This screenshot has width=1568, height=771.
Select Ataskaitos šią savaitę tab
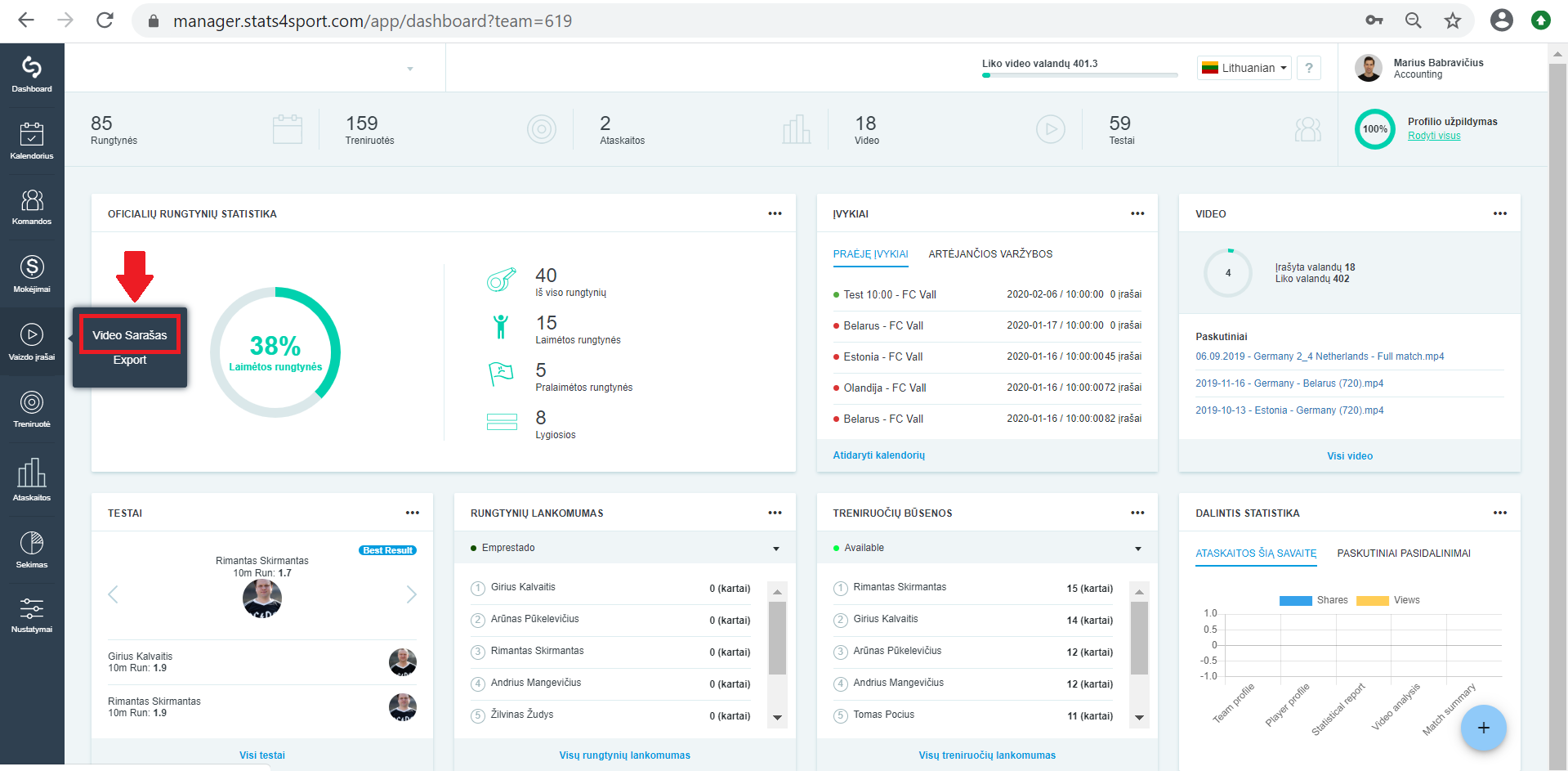(x=1256, y=554)
